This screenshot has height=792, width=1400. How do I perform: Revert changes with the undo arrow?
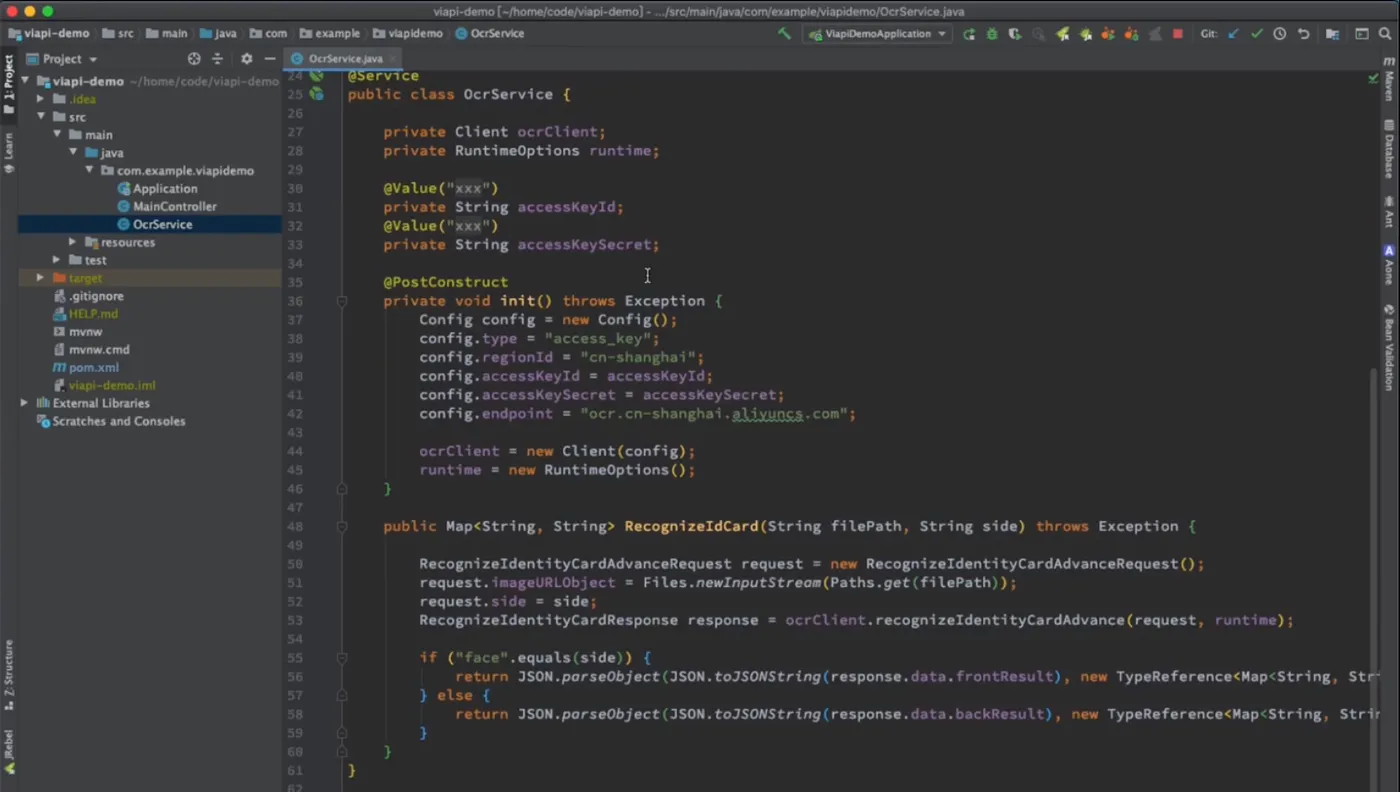click(x=1303, y=33)
